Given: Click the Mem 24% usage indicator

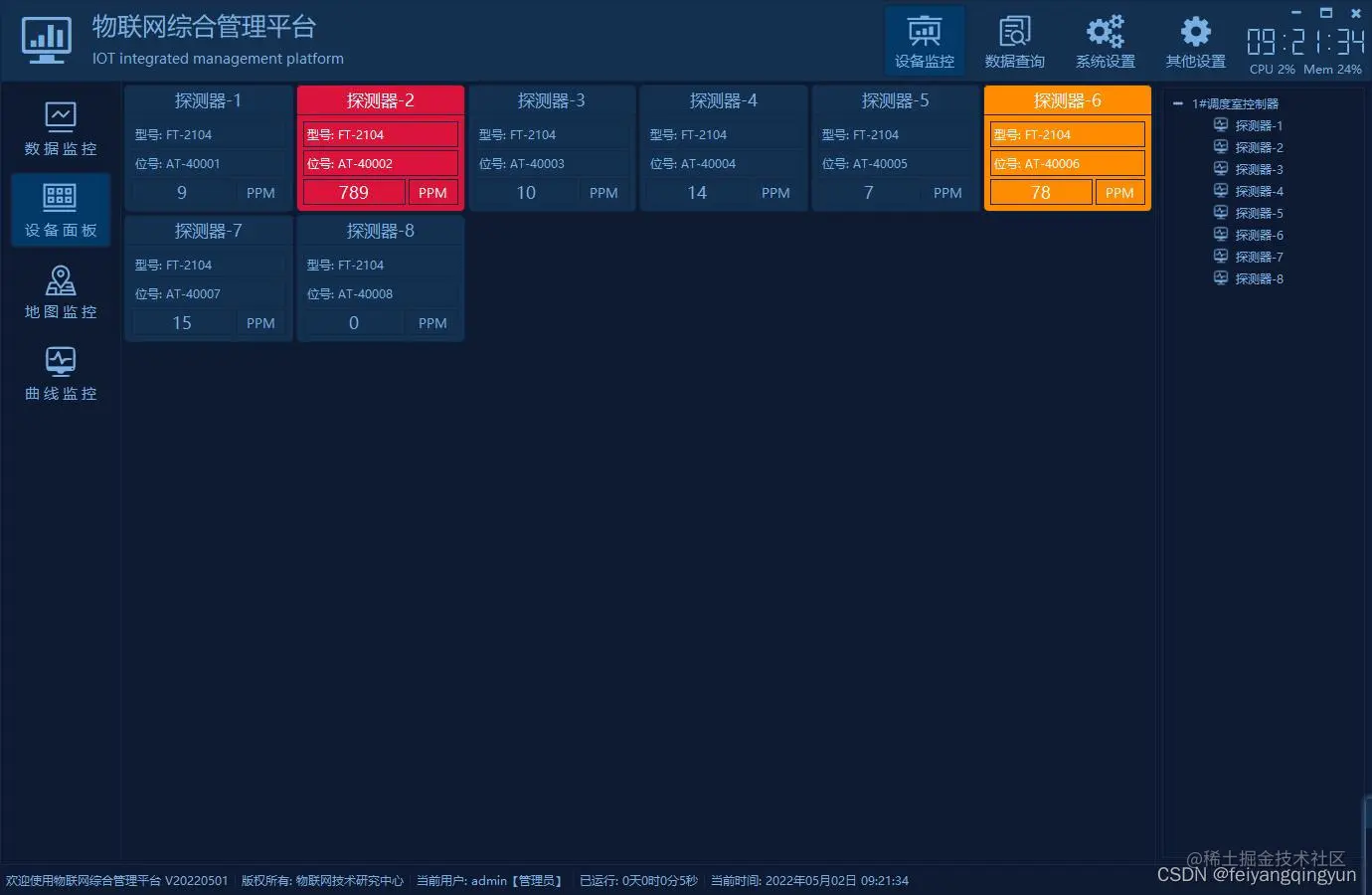Looking at the screenshot, I should tap(1332, 70).
